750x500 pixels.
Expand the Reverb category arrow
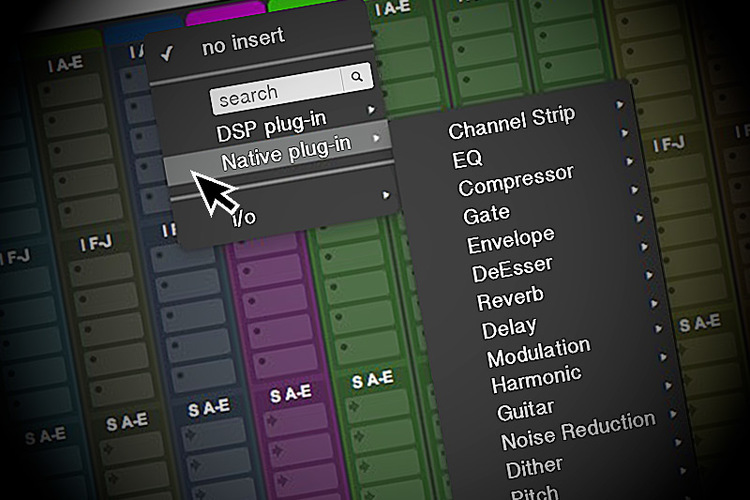(649, 275)
